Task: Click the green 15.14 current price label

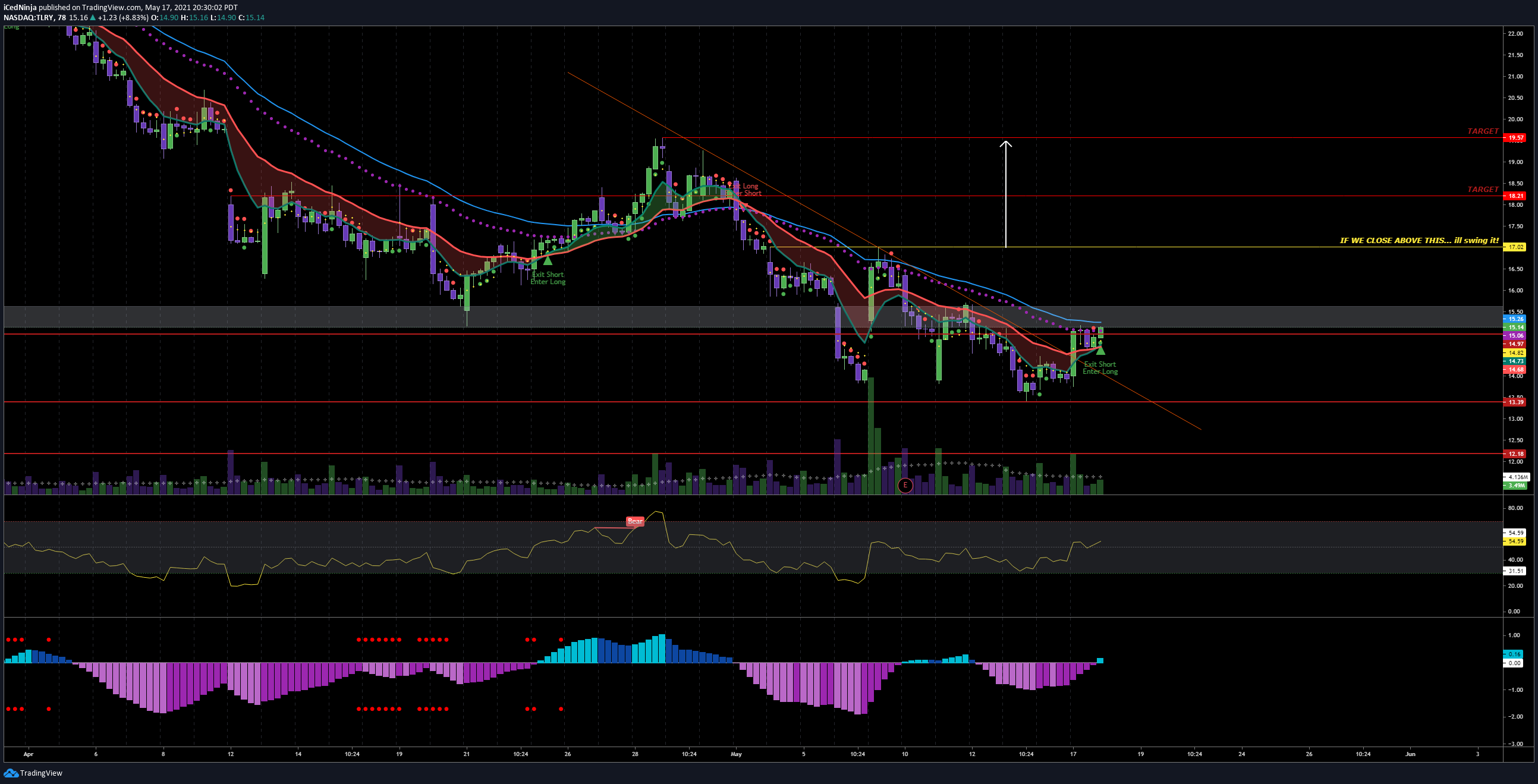Action: click(x=1516, y=328)
